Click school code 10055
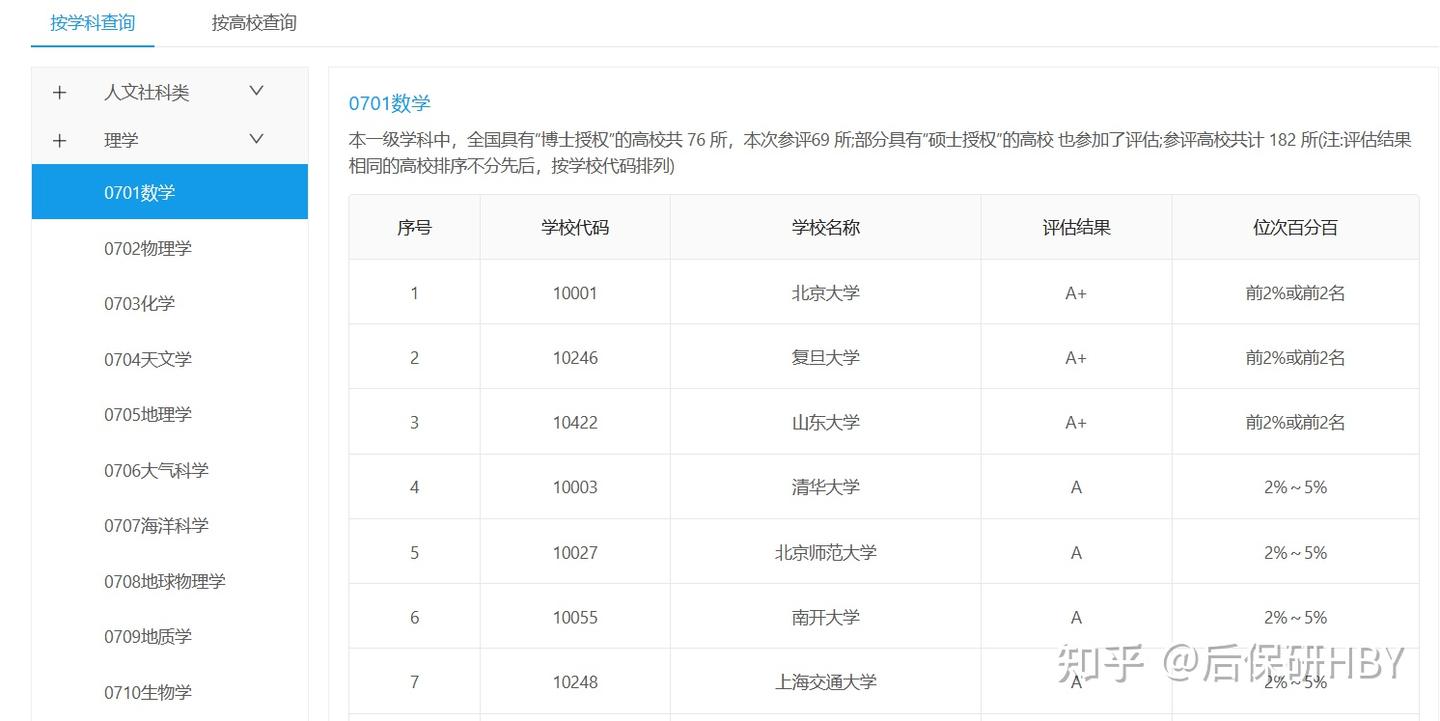This screenshot has height=721, width=1440. click(x=575, y=617)
